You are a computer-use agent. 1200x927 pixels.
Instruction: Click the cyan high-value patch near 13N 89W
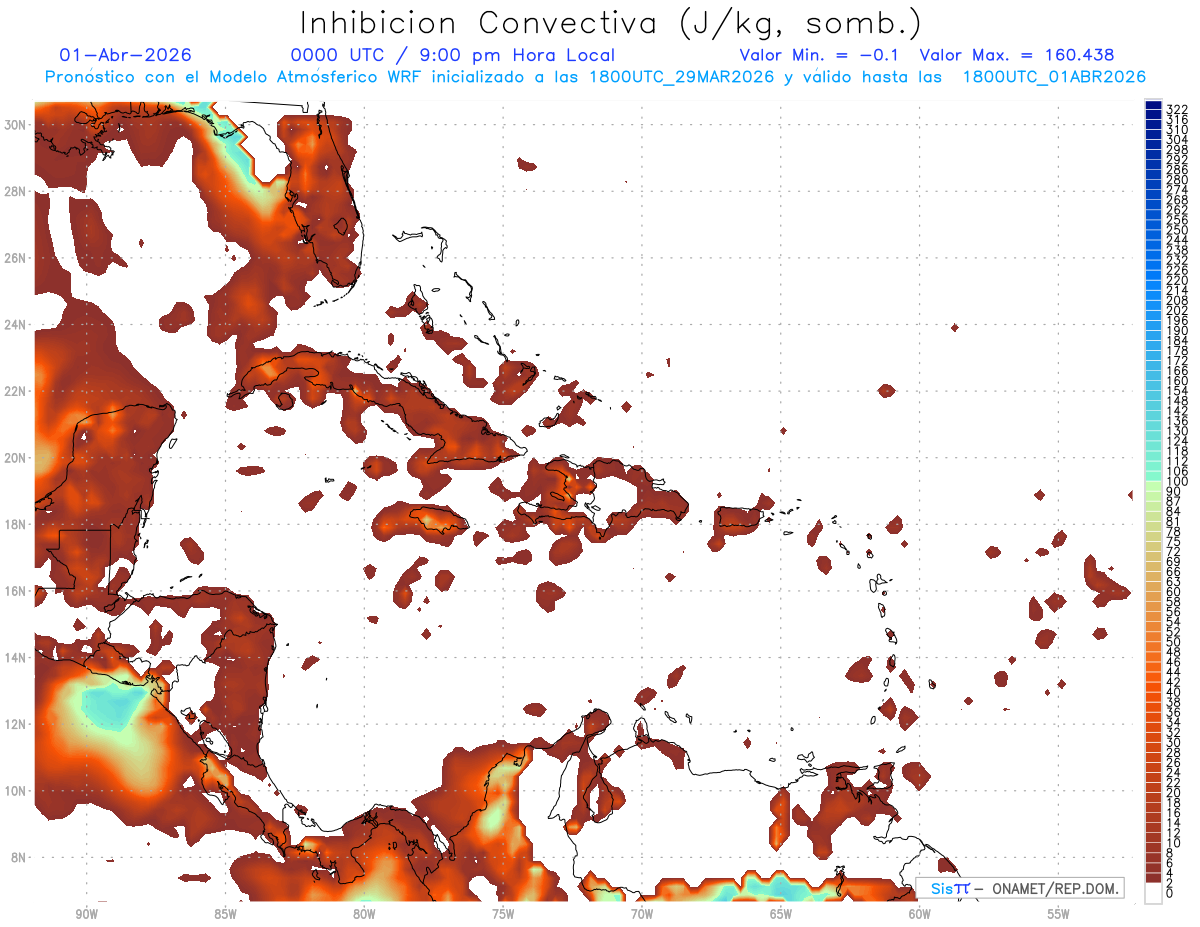110,705
